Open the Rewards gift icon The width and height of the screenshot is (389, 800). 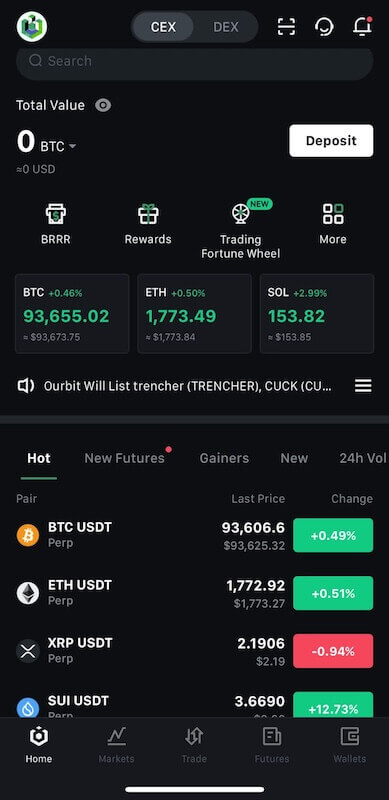(148, 214)
